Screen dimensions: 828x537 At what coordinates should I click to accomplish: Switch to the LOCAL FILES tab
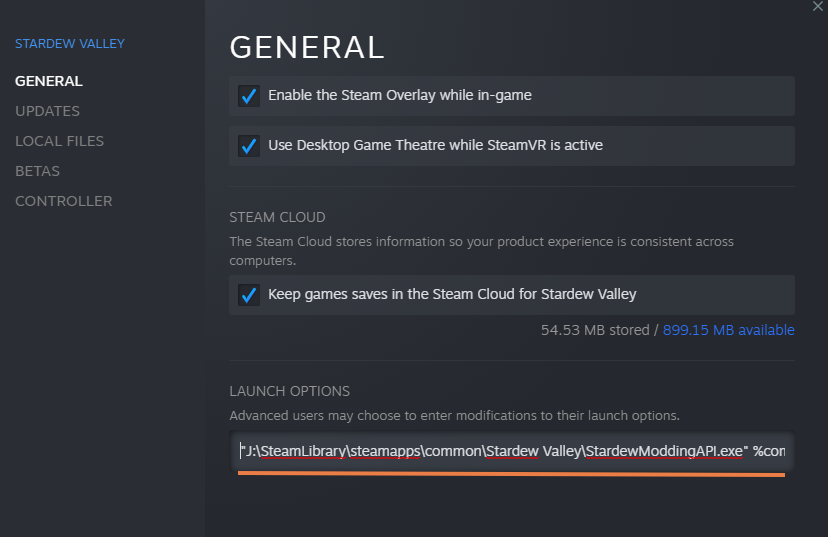point(59,141)
